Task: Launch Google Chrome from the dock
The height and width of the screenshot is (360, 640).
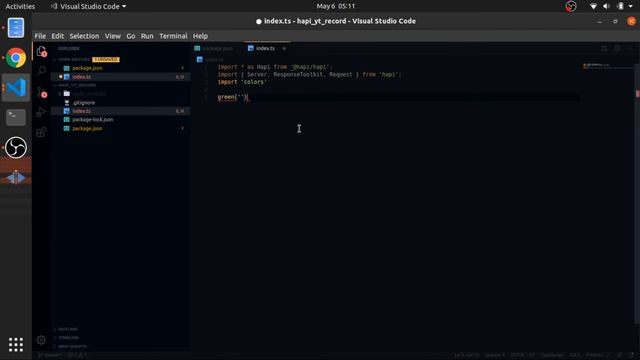Action: coord(16,58)
